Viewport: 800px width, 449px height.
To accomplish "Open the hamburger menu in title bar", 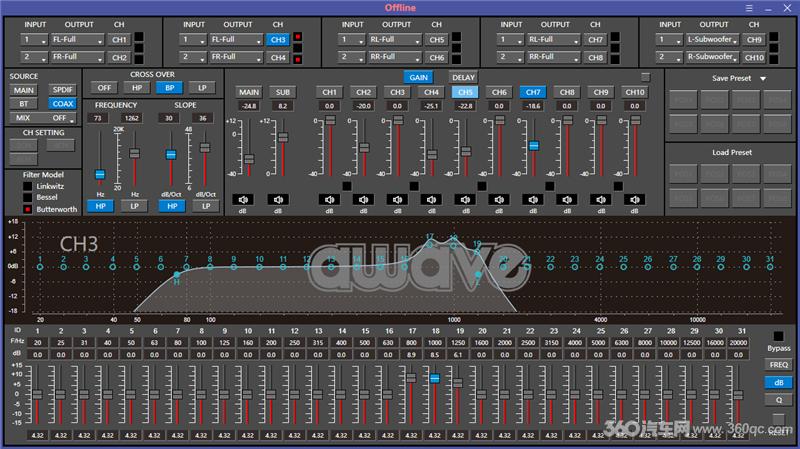I will (x=749, y=8).
